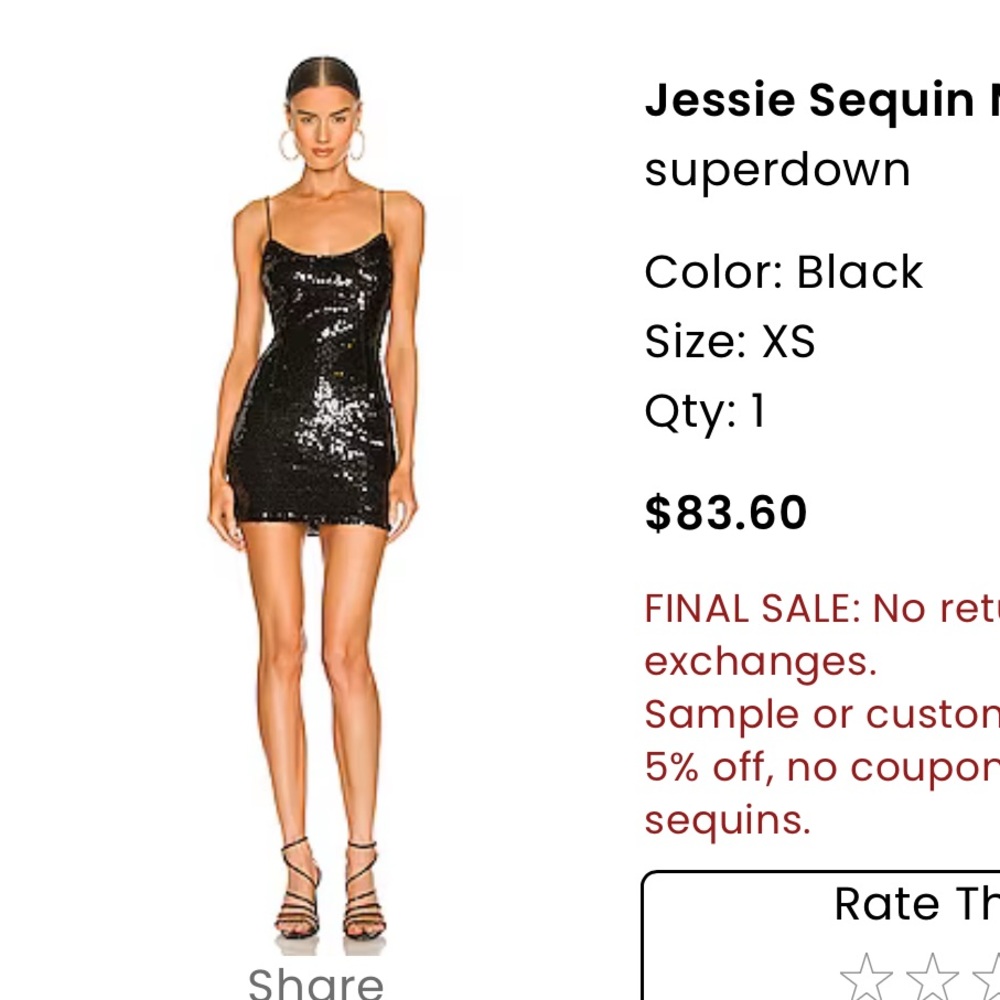The width and height of the screenshot is (1000, 1000).
Task: Expand the Color: Black option
Action: (x=783, y=270)
